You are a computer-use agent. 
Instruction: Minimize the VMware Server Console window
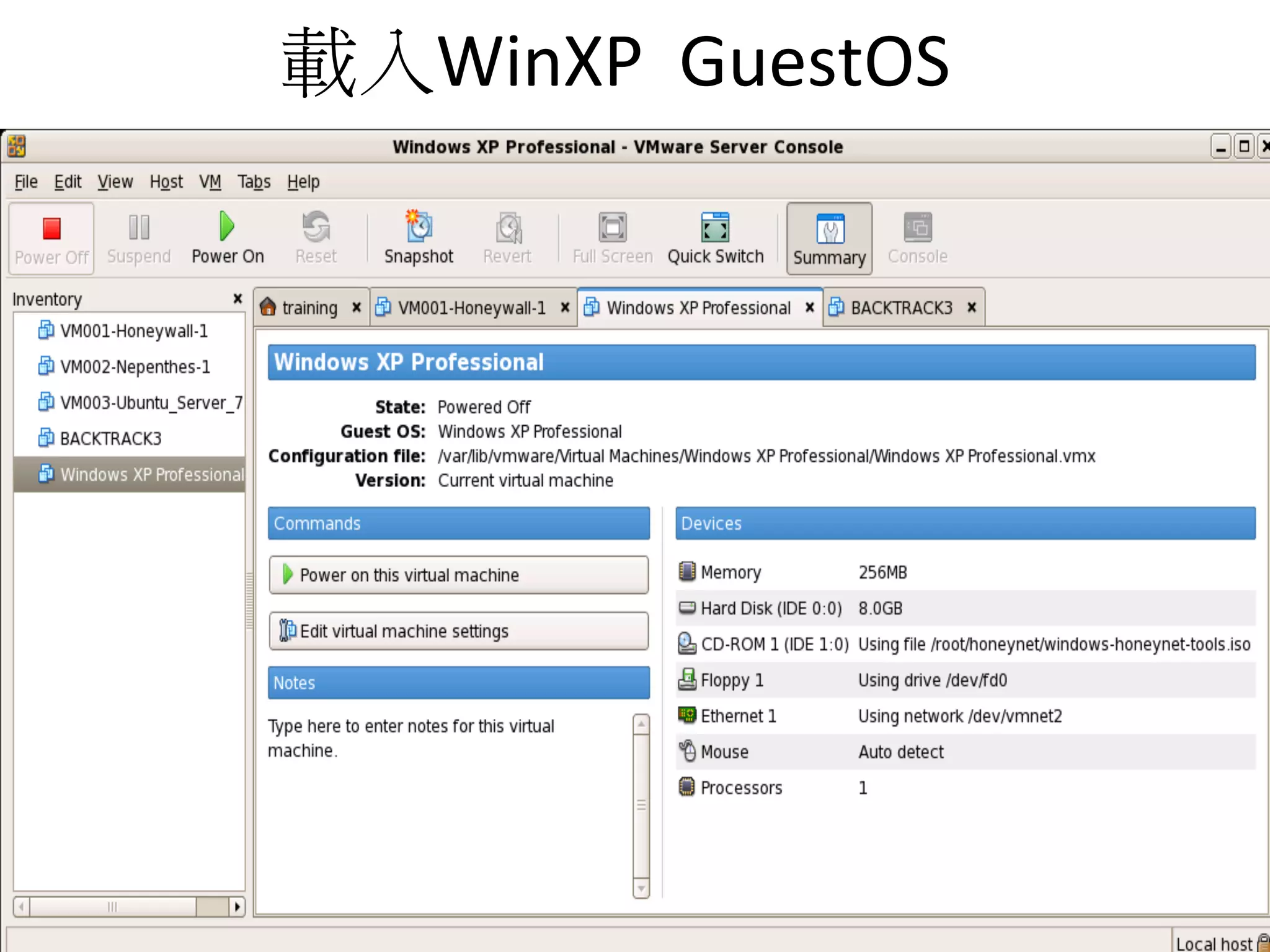(1220, 147)
